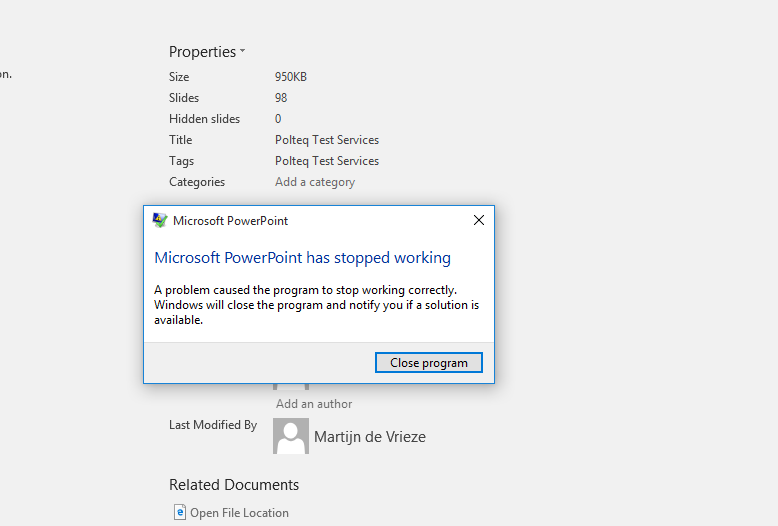Image resolution: width=778 pixels, height=526 pixels.
Task: Click the Size value 950KB
Action: 291,77
